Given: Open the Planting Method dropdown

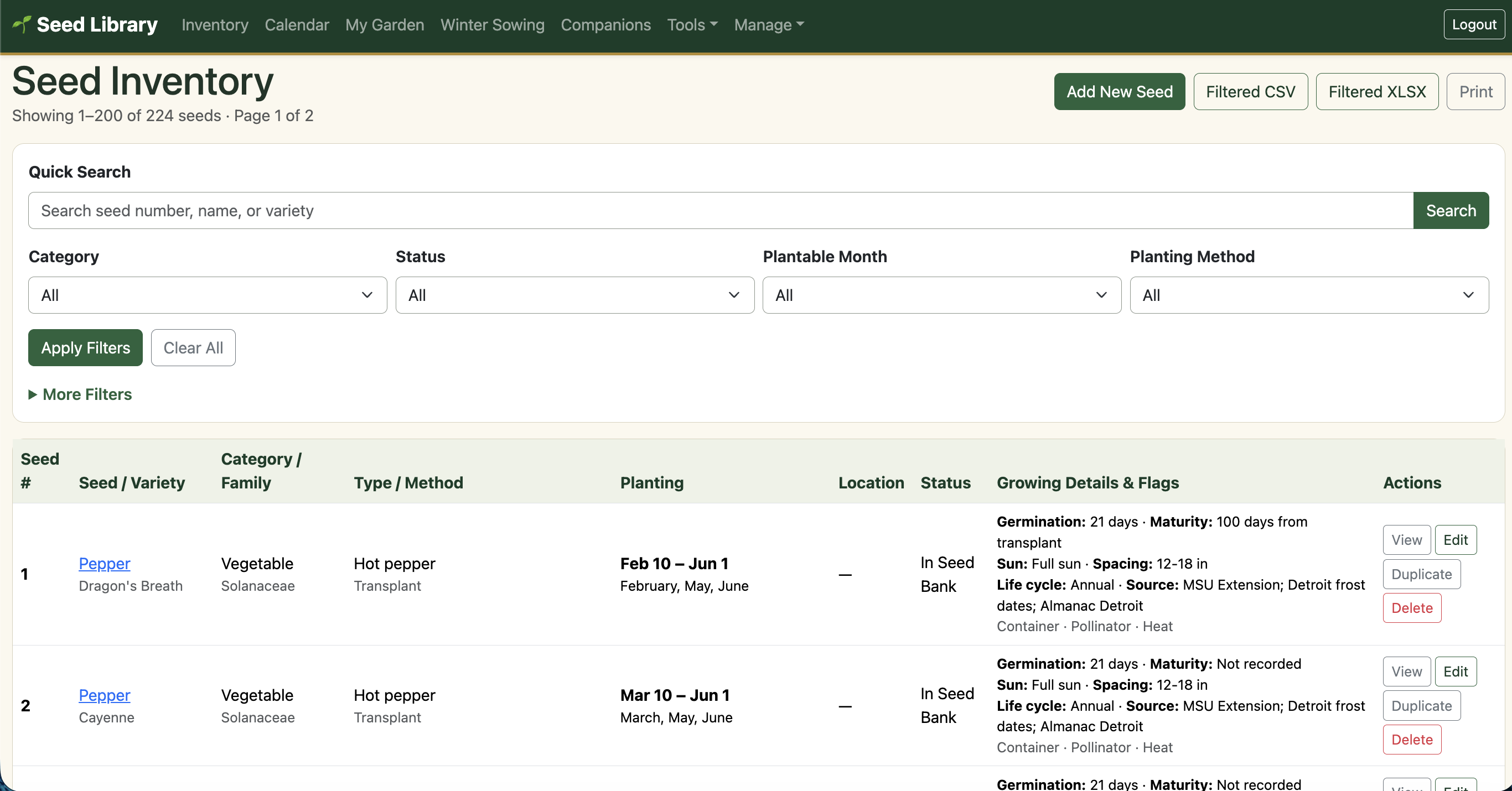Looking at the screenshot, I should coord(1309,295).
